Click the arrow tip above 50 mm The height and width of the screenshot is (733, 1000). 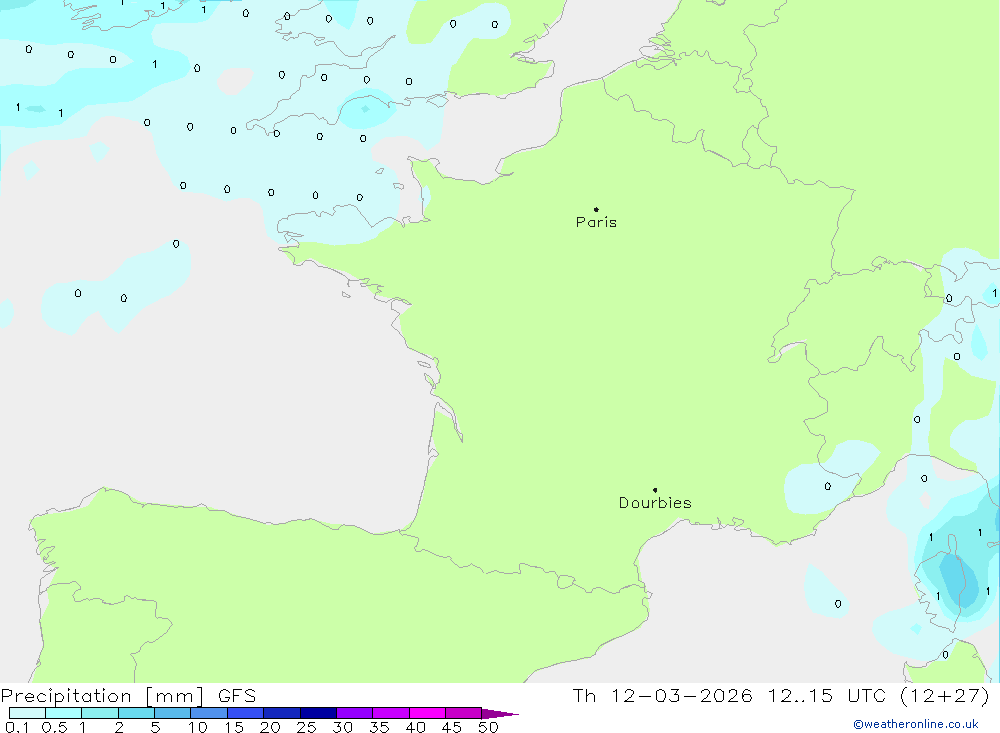(500, 714)
